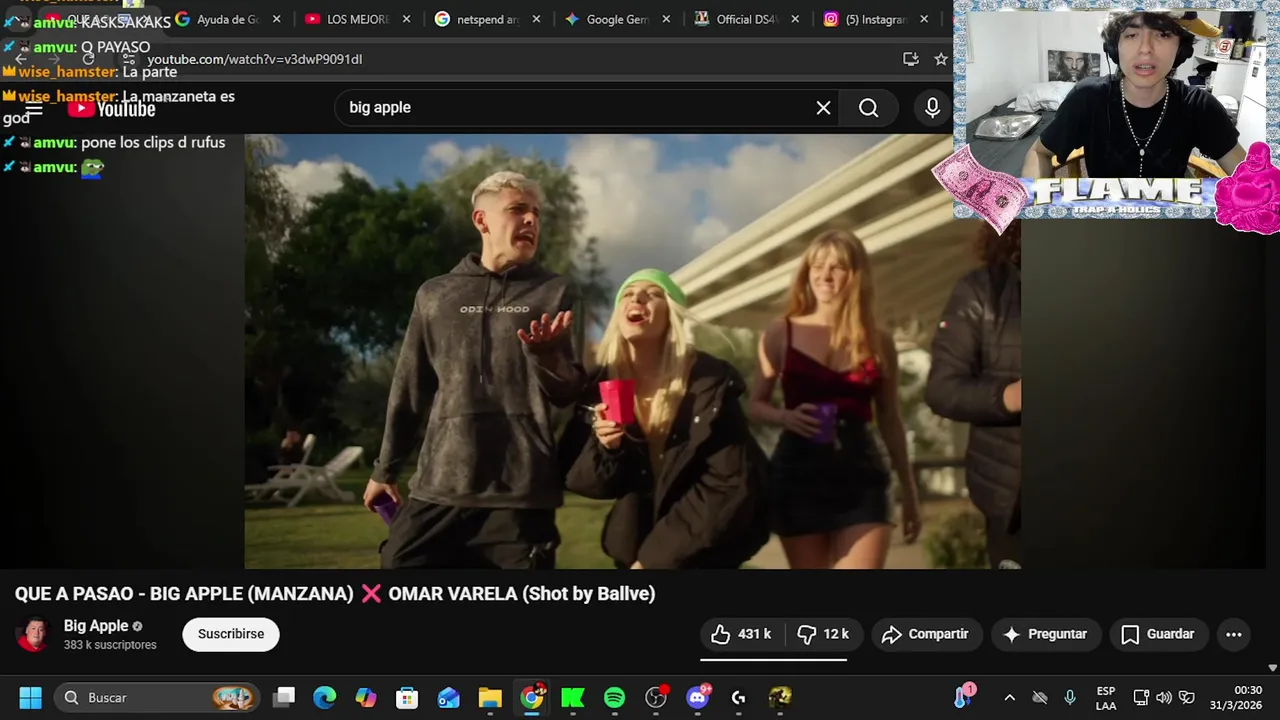Click the page scrollbar down arrow
Viewport: 1280px width, 720px height.
[x=1272, y=667]
